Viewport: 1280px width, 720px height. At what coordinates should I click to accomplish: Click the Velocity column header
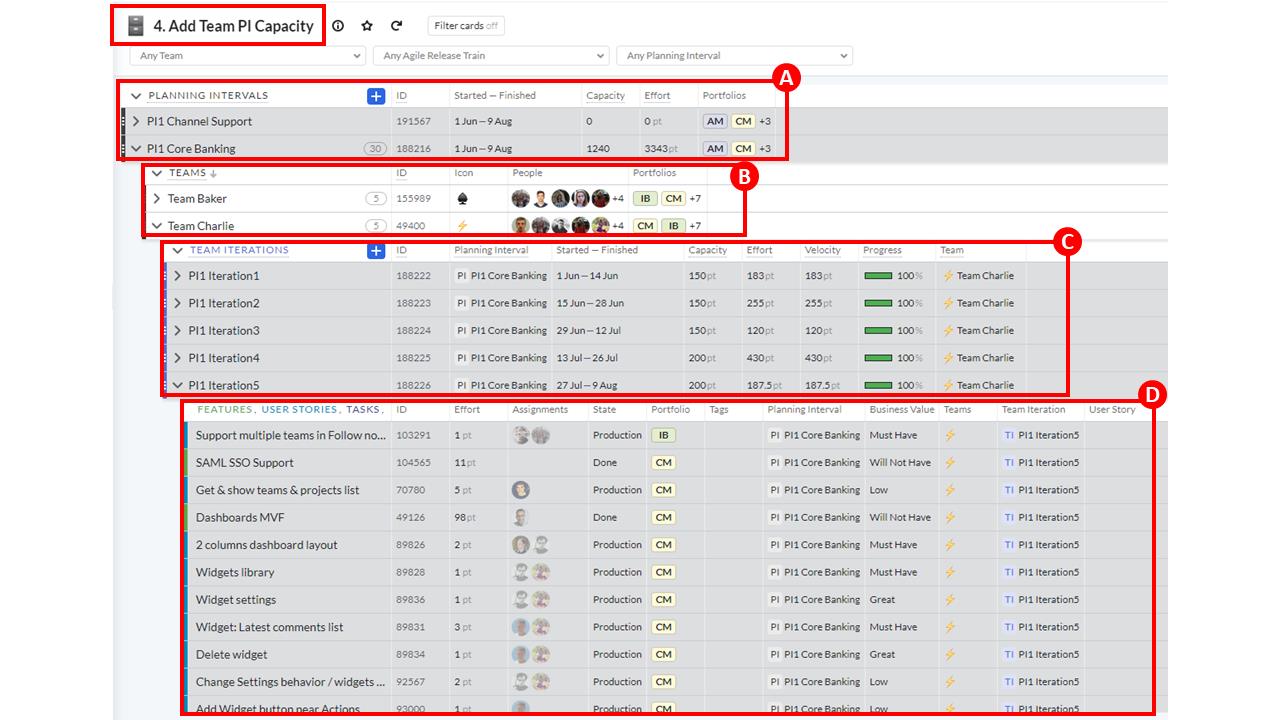point(823,250)
